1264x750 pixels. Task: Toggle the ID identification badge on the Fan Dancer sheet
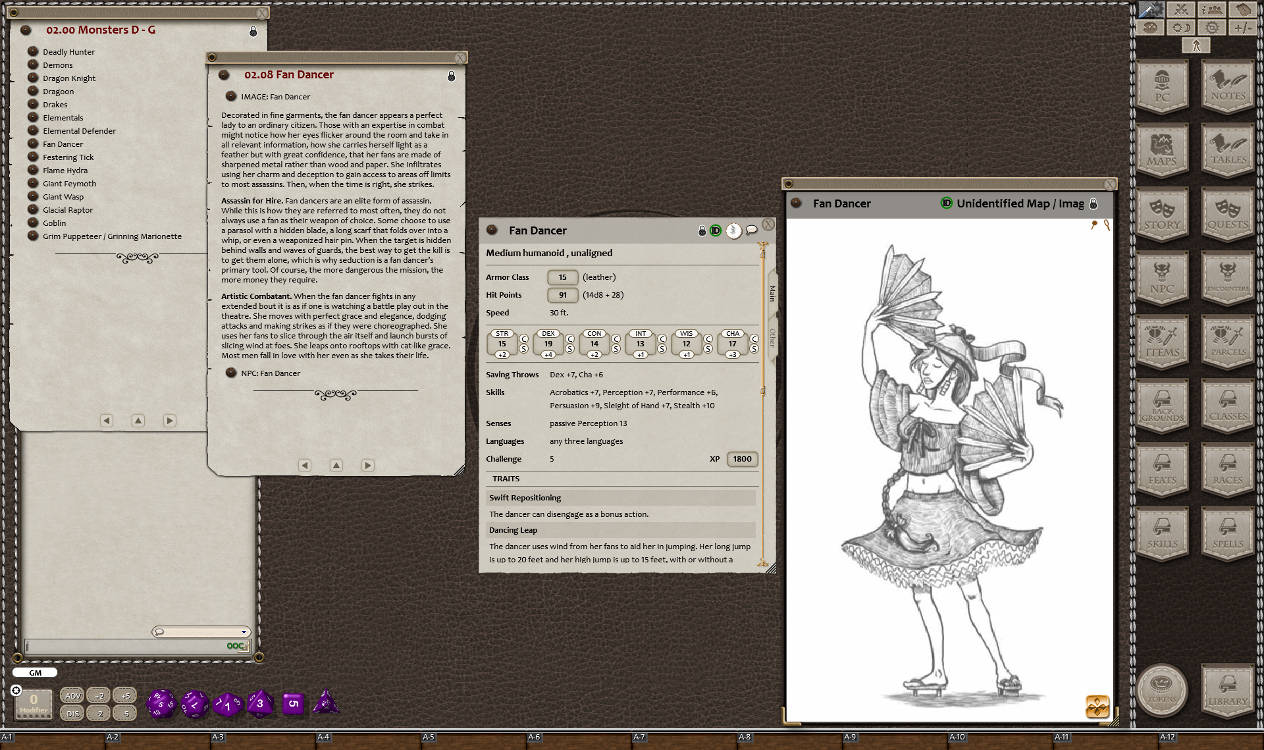pos(716,230)
